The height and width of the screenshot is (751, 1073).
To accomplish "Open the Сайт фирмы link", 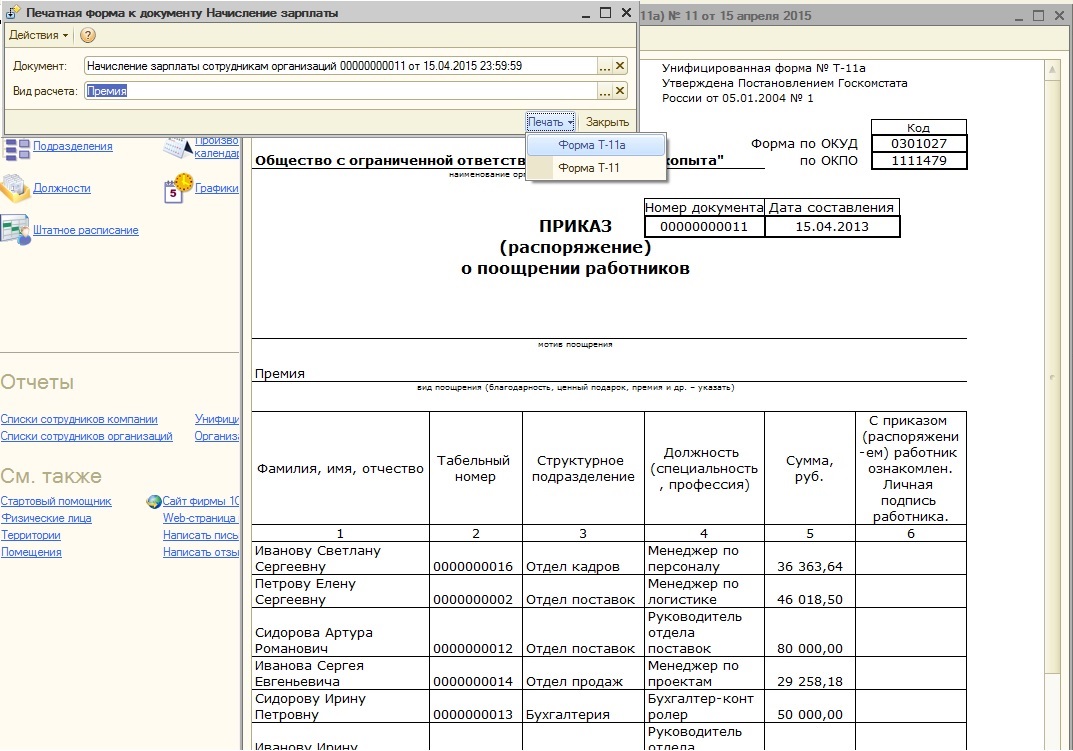I will 201,501.
